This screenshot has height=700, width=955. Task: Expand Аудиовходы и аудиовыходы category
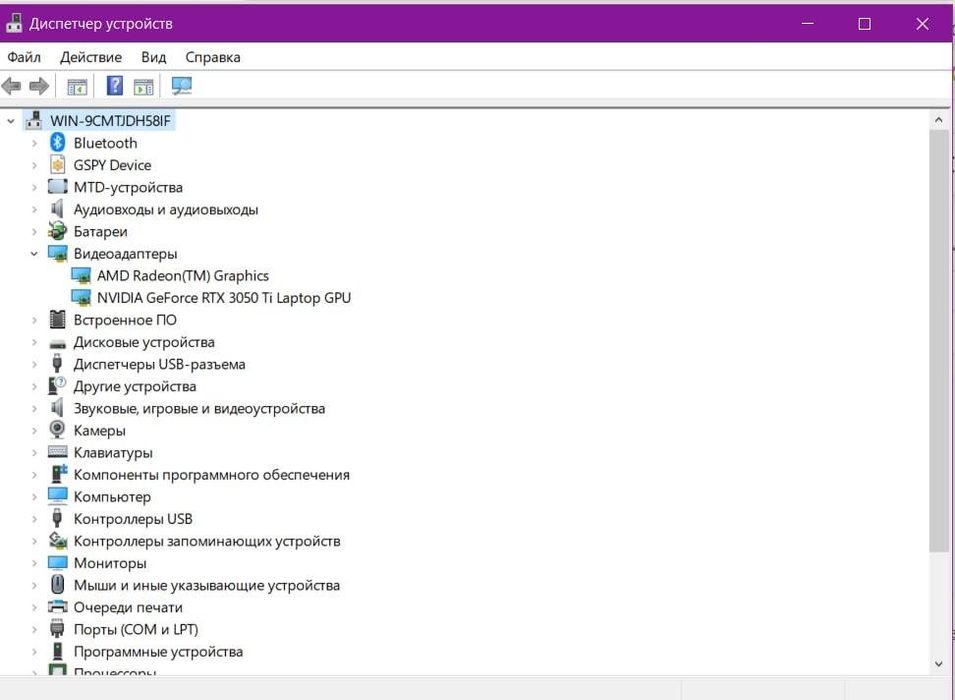pos(34,210)
